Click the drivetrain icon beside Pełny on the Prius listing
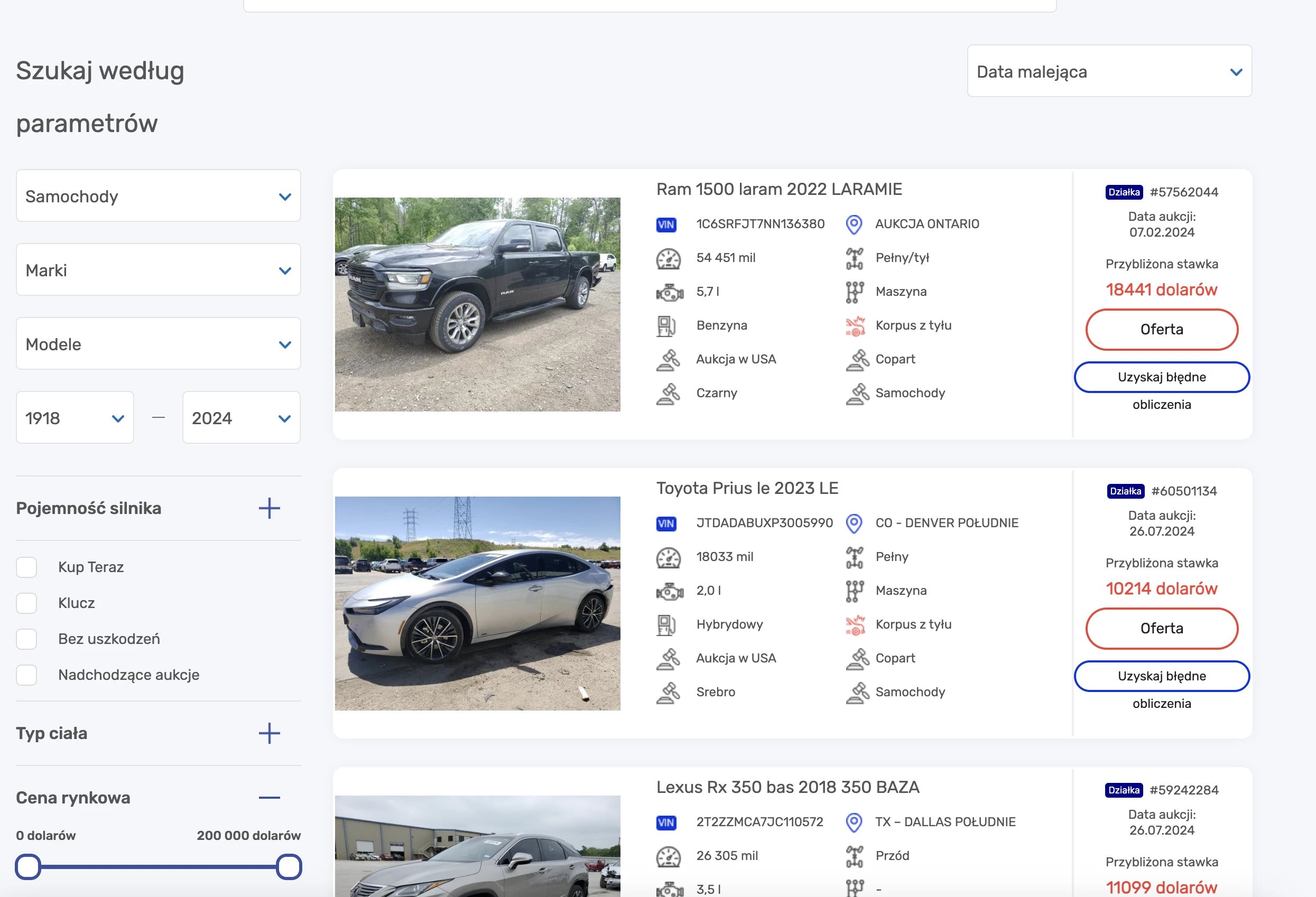 click(x=855, y=557)
